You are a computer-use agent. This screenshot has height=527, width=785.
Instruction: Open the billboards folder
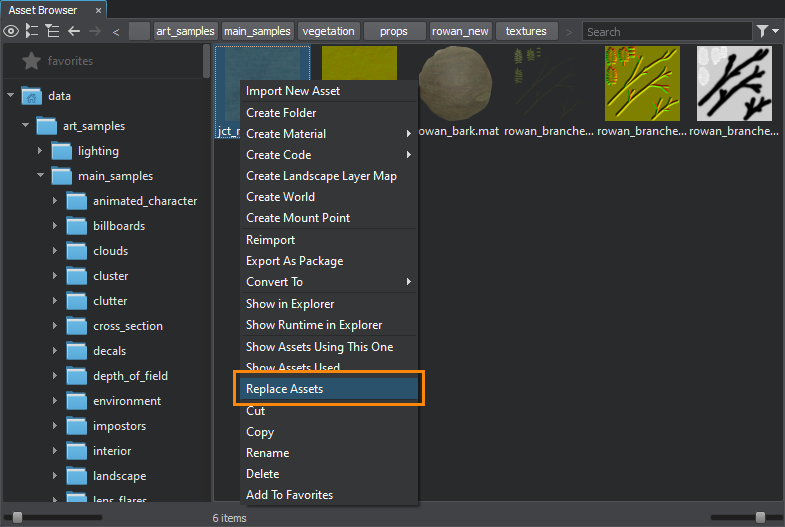[x=118, y=226]
